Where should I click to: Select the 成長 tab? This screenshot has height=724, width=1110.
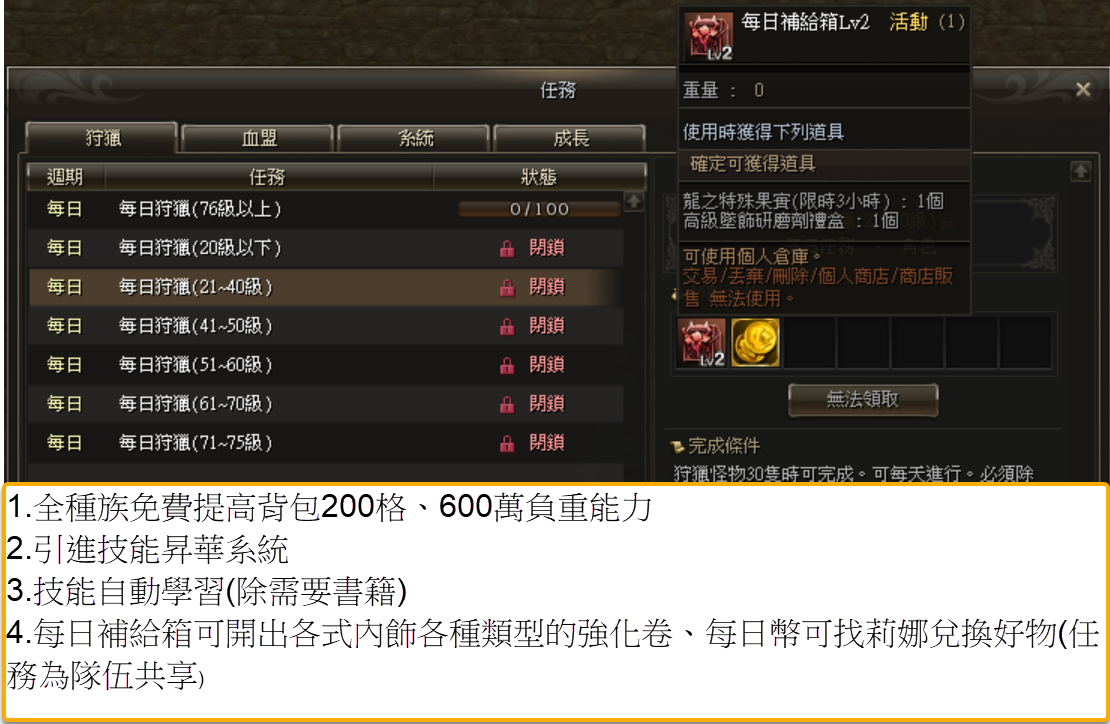tap(570, 138)
